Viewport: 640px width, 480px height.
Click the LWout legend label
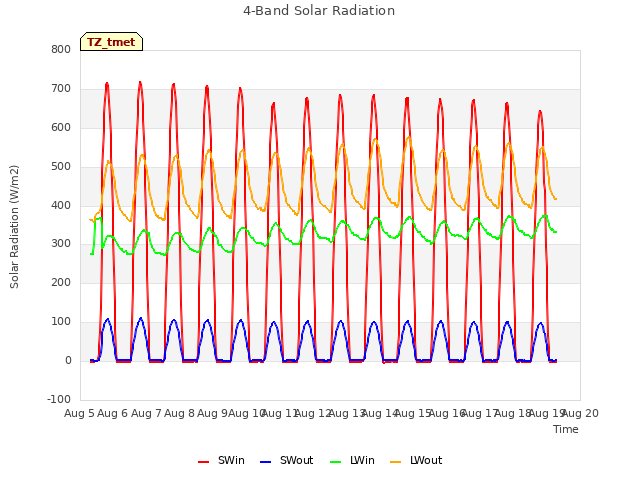click(426, 460)
